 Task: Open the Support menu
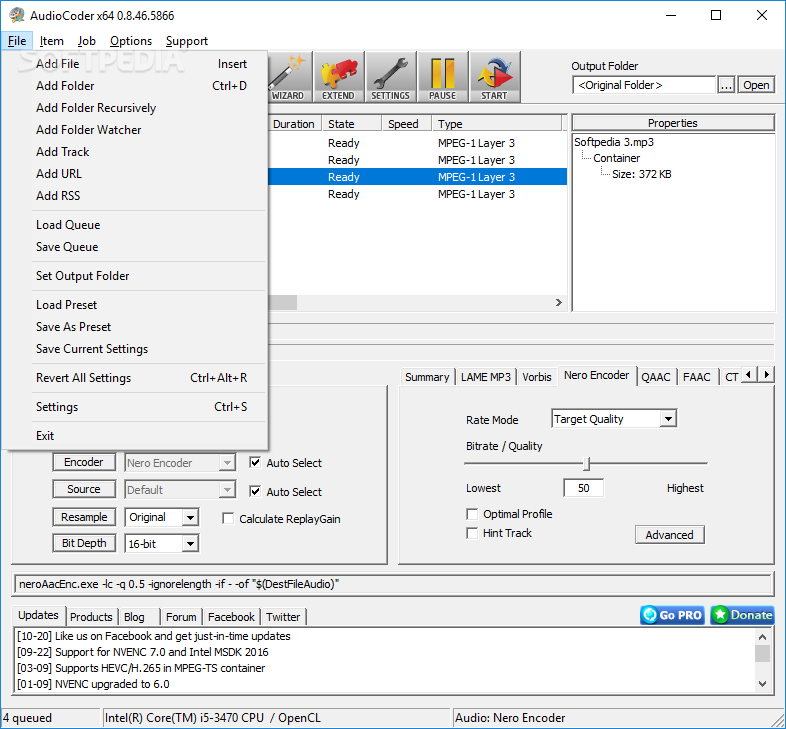(186, 41)
